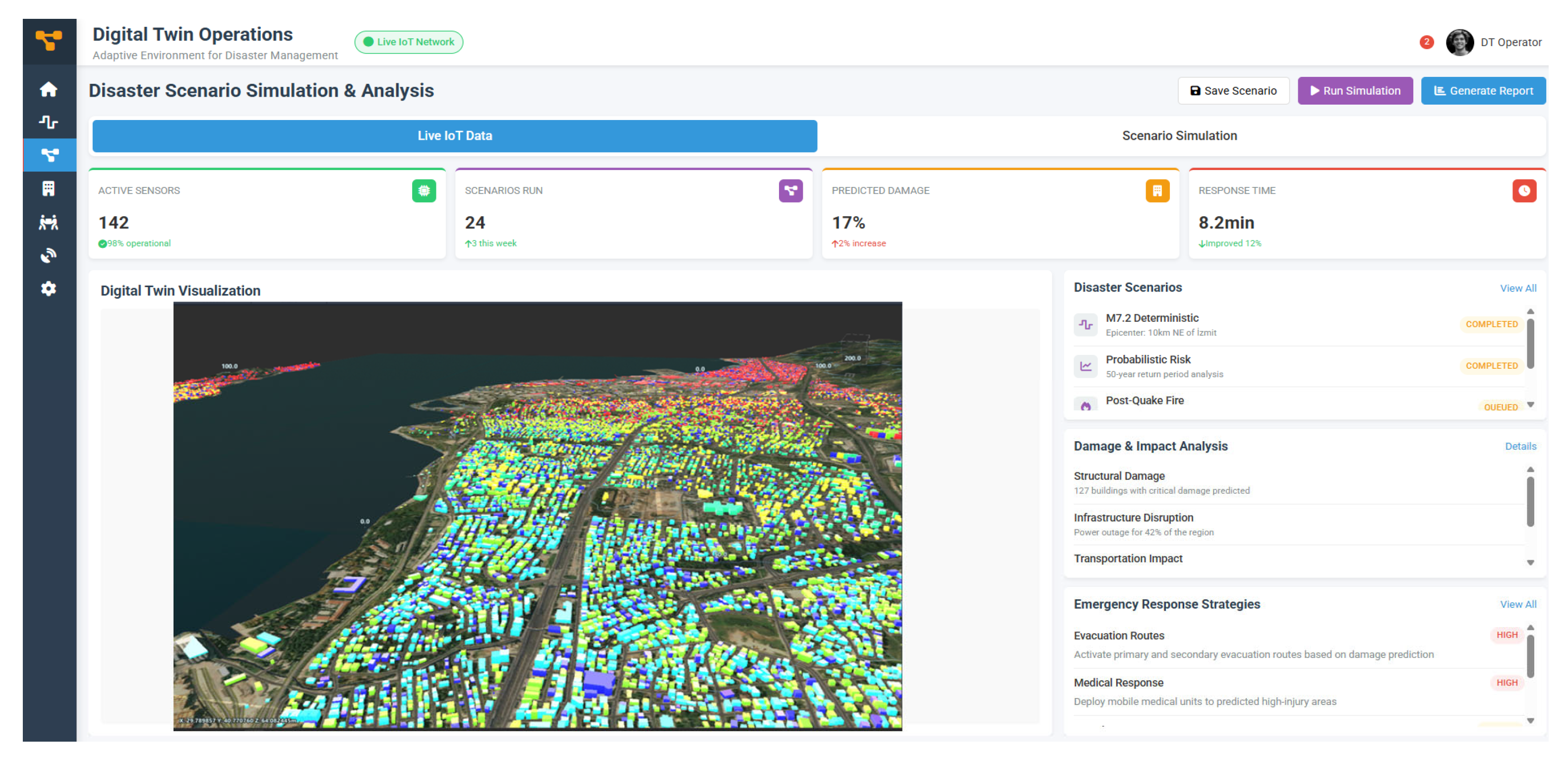Viewport: 1568px width, 759px height.
Task: Switch to Scenario Simulation tab
Action: pyautogui.click(x=1179, y=136)
